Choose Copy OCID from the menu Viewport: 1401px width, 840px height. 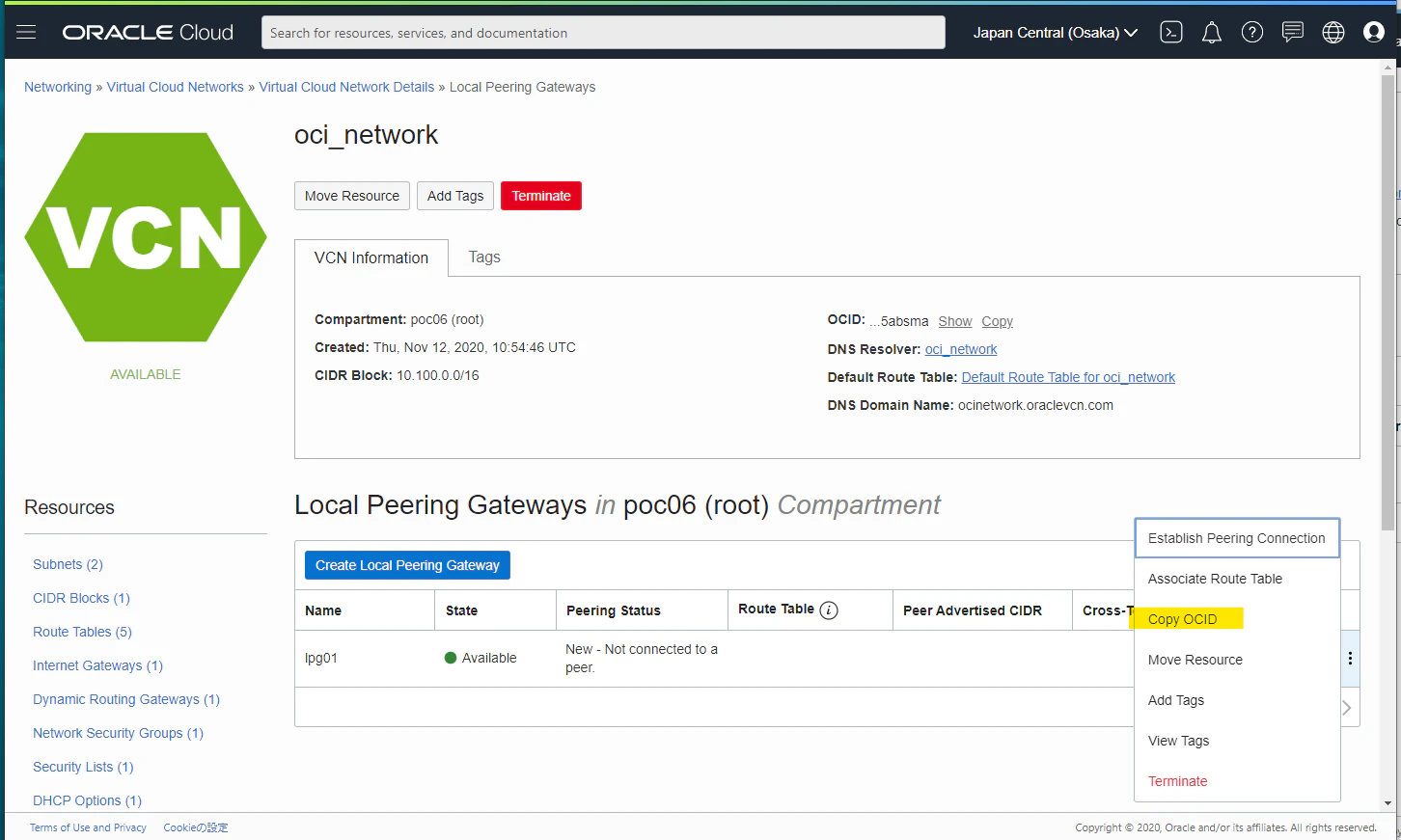[x=1237, y=619]
